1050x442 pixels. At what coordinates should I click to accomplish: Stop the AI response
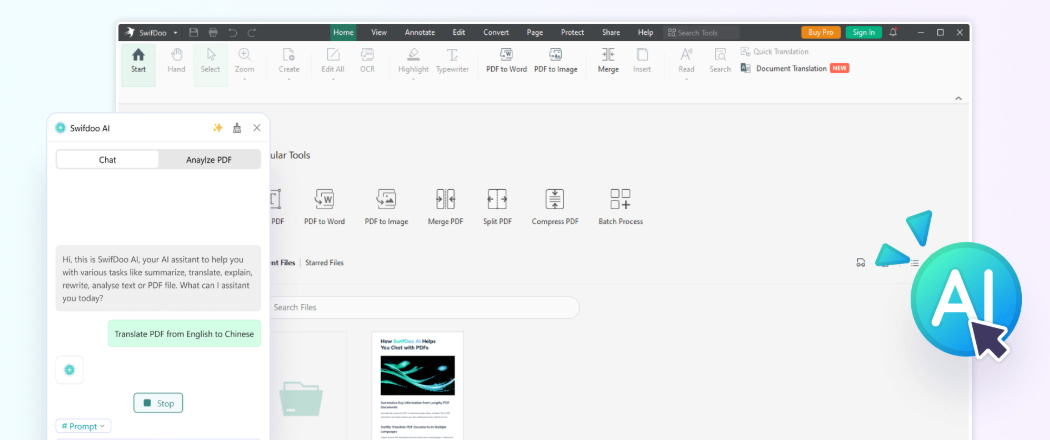(x=158, y=403)
